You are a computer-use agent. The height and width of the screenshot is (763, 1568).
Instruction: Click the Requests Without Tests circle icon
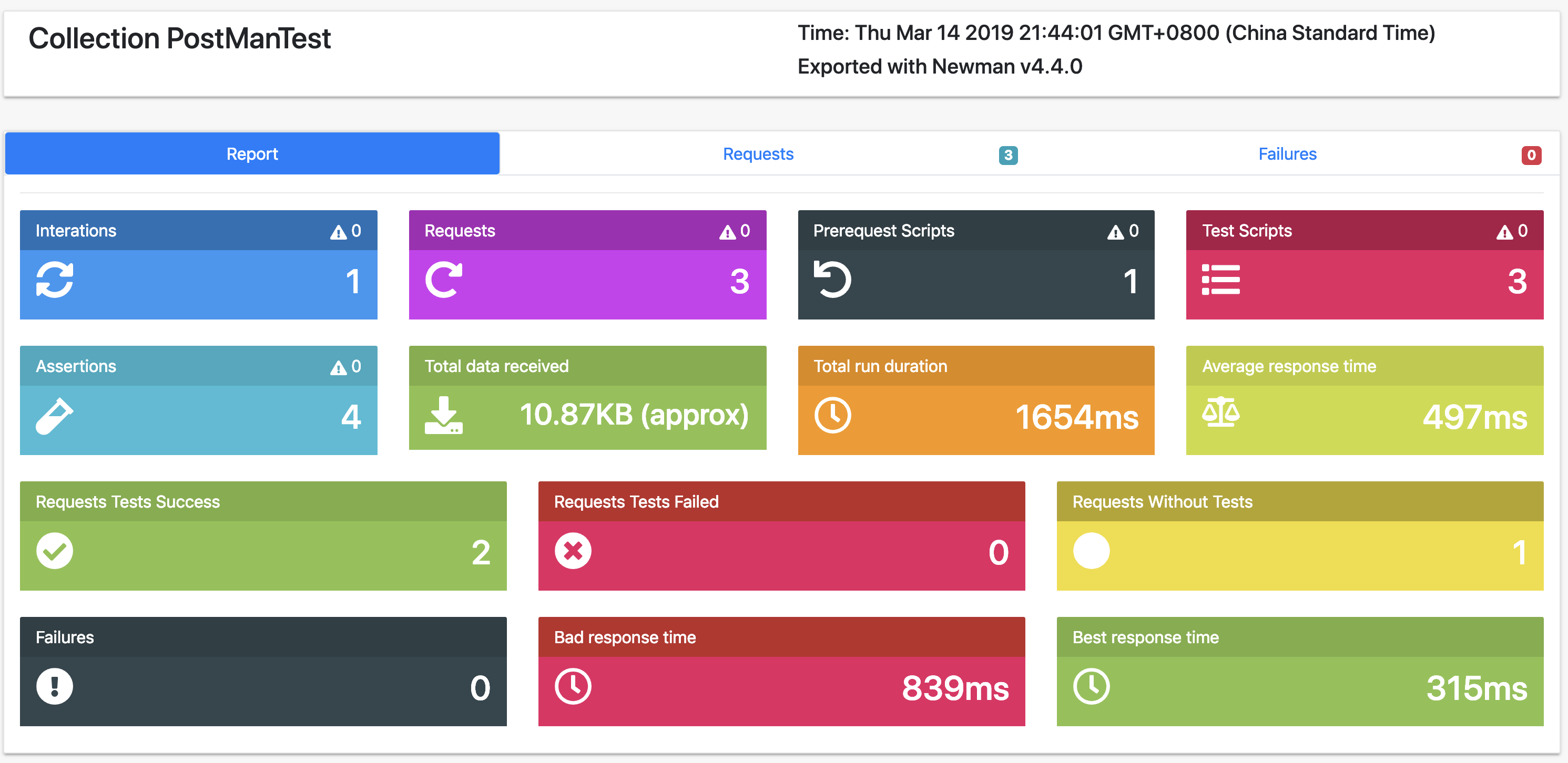(1092, 551)
